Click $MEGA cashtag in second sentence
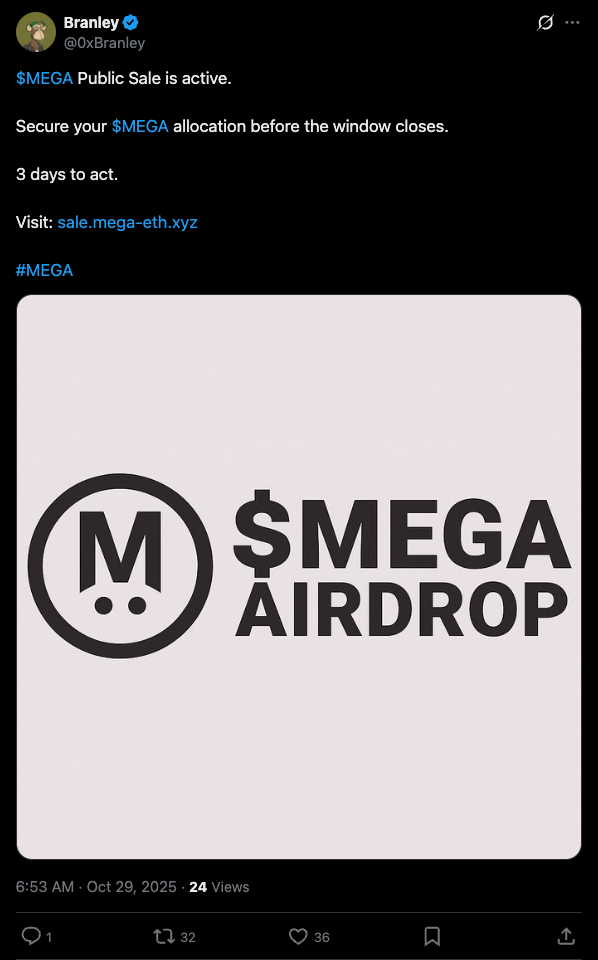This screenshot has width=598, height=960. pos(140,126)
